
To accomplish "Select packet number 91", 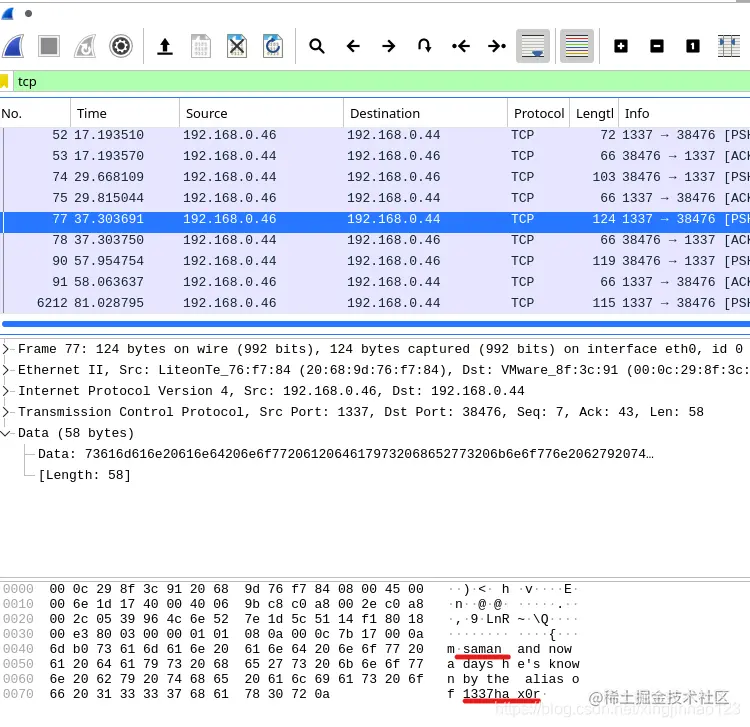I will (375, 282).
